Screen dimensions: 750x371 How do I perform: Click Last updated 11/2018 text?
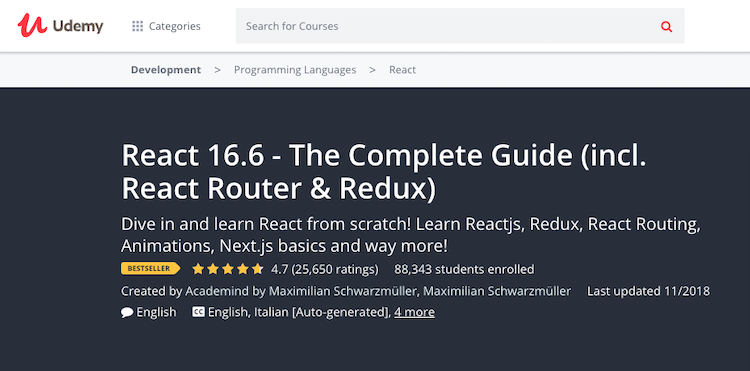[x=649, y=291]
